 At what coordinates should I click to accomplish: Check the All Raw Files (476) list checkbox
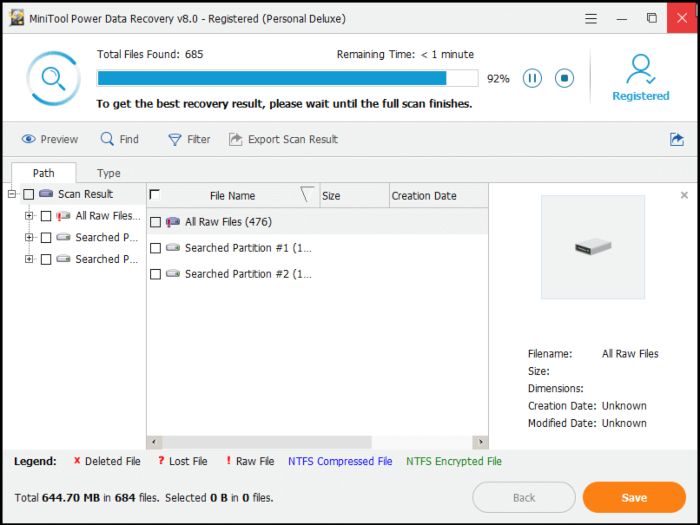155,222
